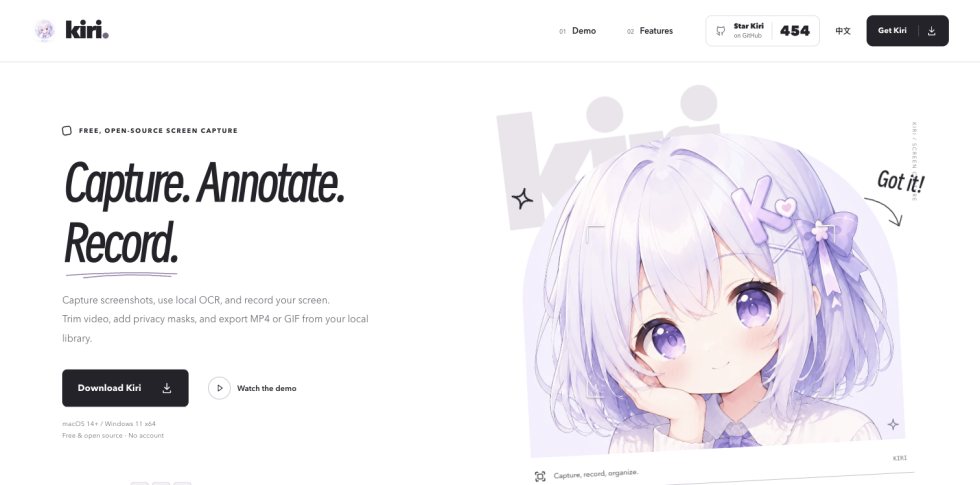Switch language to 中文
This screenshot has height=485, width=980.
pyautogui.click(x=842, y=31)
